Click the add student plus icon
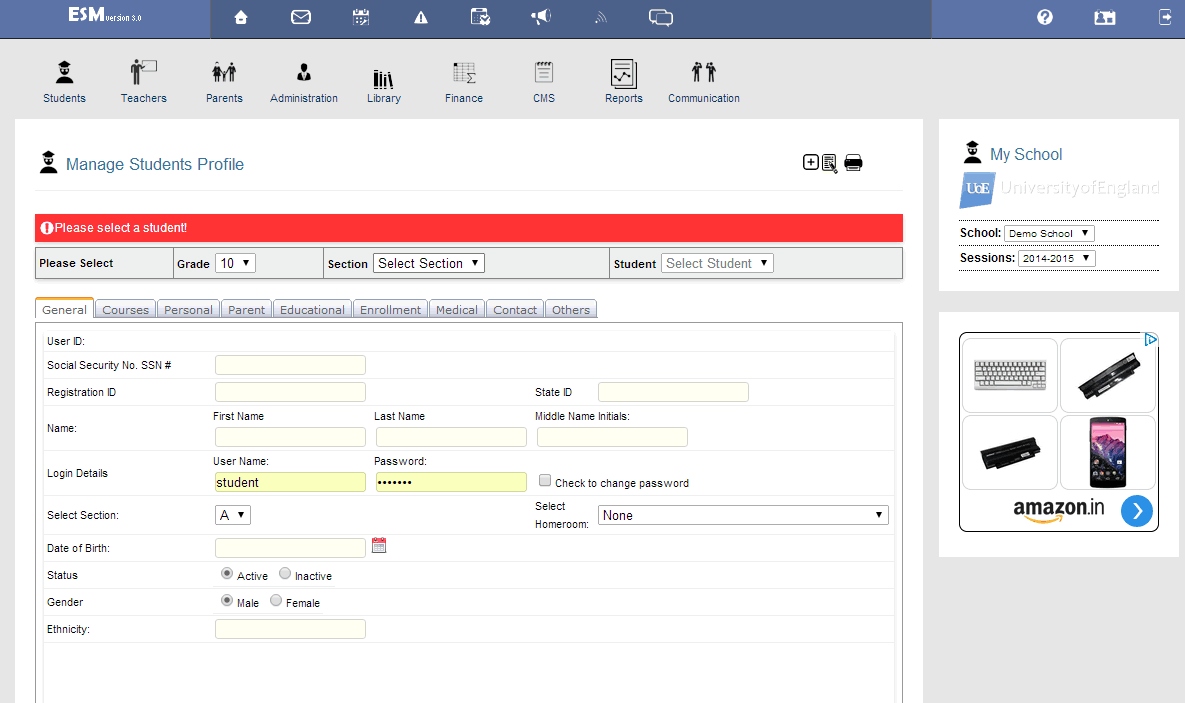1185x703 pixels. 810,162
